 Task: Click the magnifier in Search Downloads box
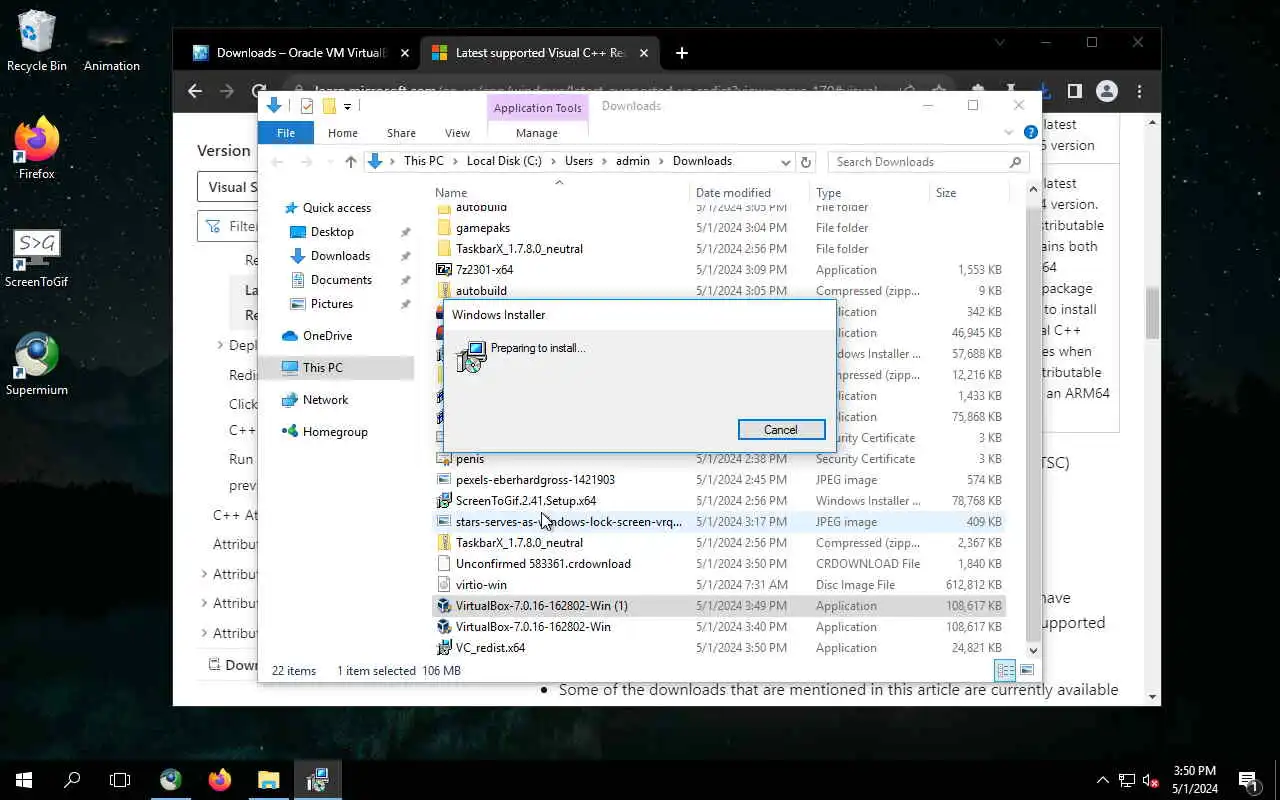[1015, 162]
